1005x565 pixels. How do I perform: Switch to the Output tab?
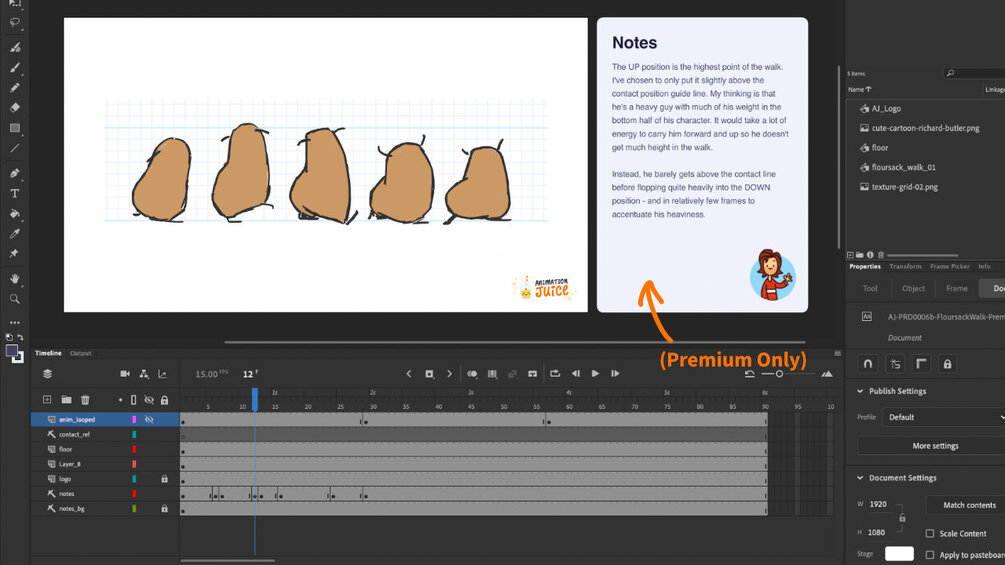coord(81,353)
